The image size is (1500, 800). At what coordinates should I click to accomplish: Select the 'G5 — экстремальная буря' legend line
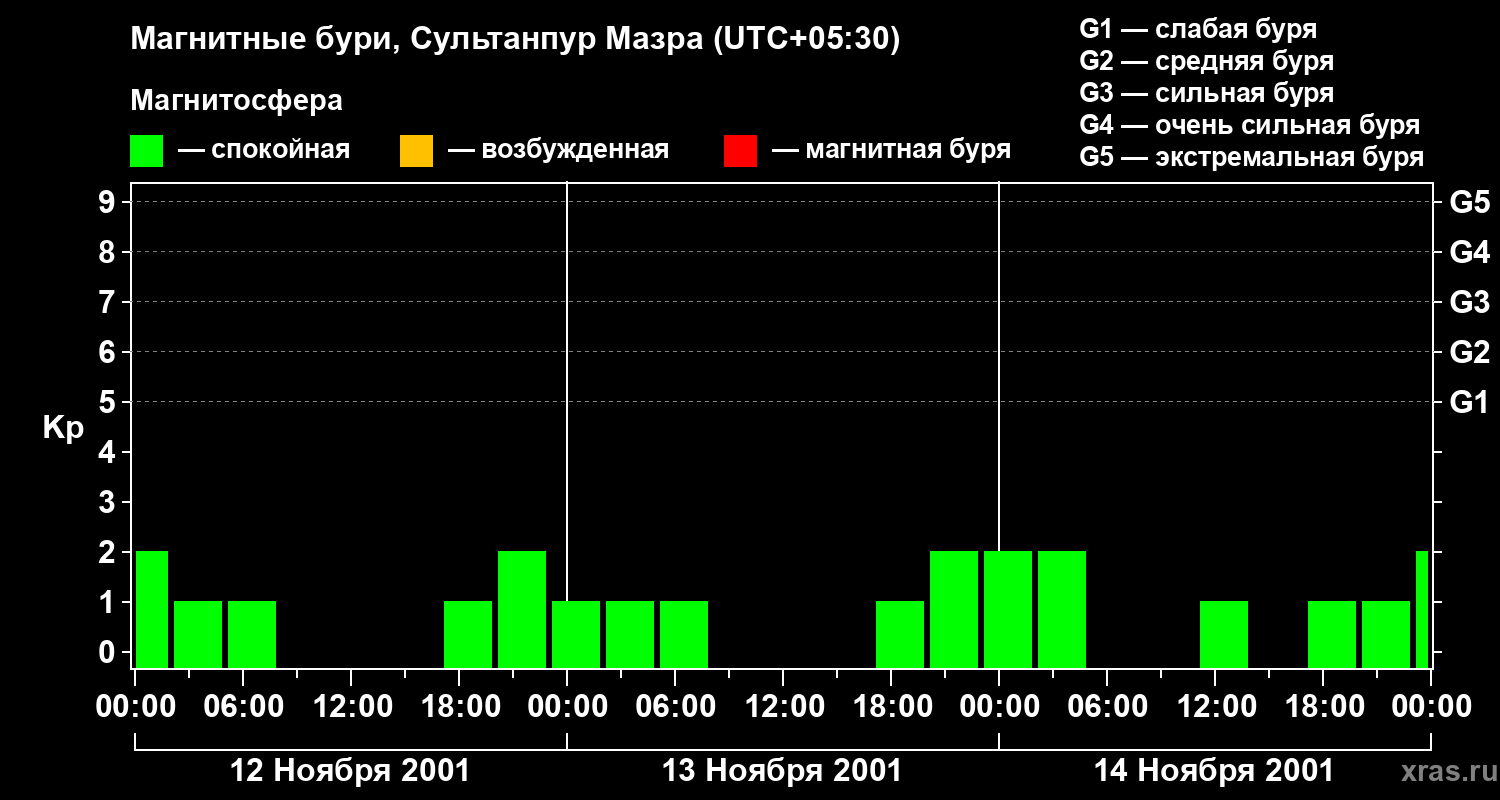point(1252,157)
